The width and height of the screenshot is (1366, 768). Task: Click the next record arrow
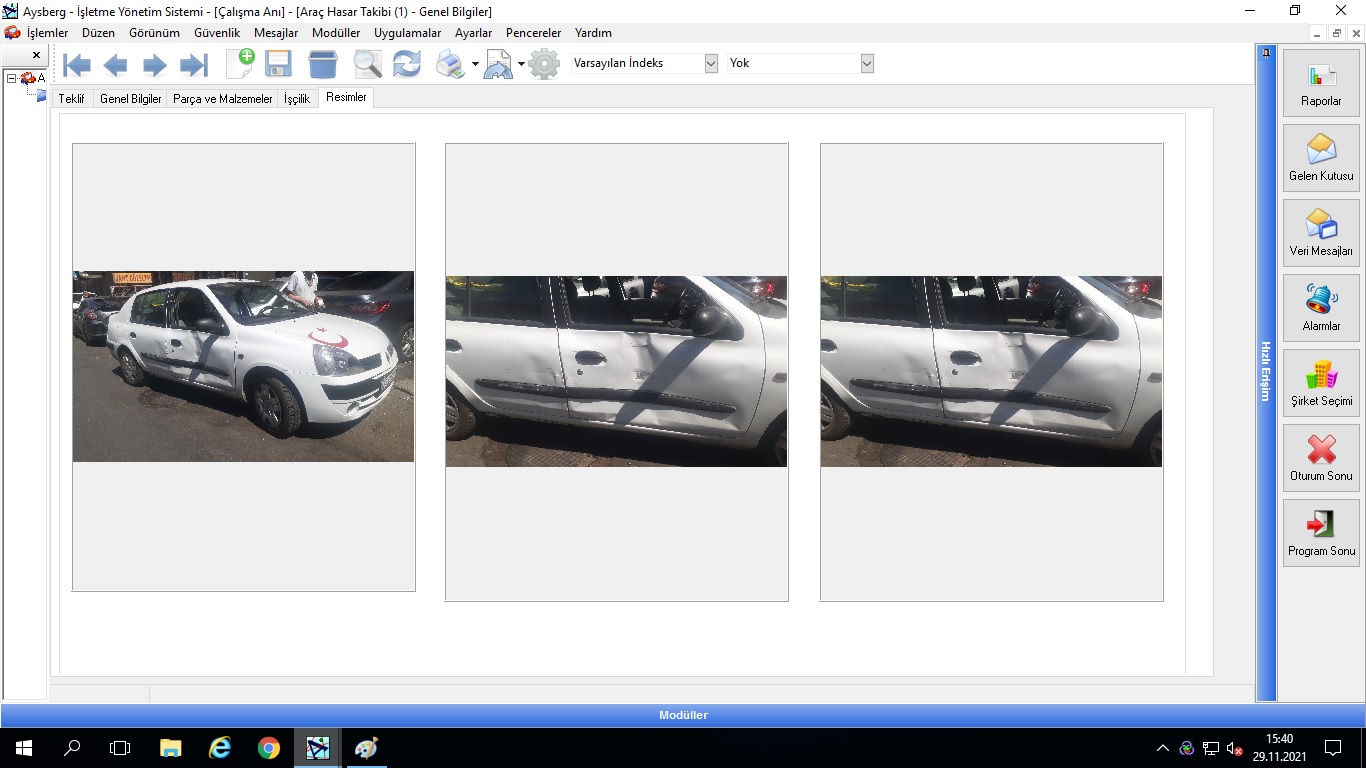154,66
